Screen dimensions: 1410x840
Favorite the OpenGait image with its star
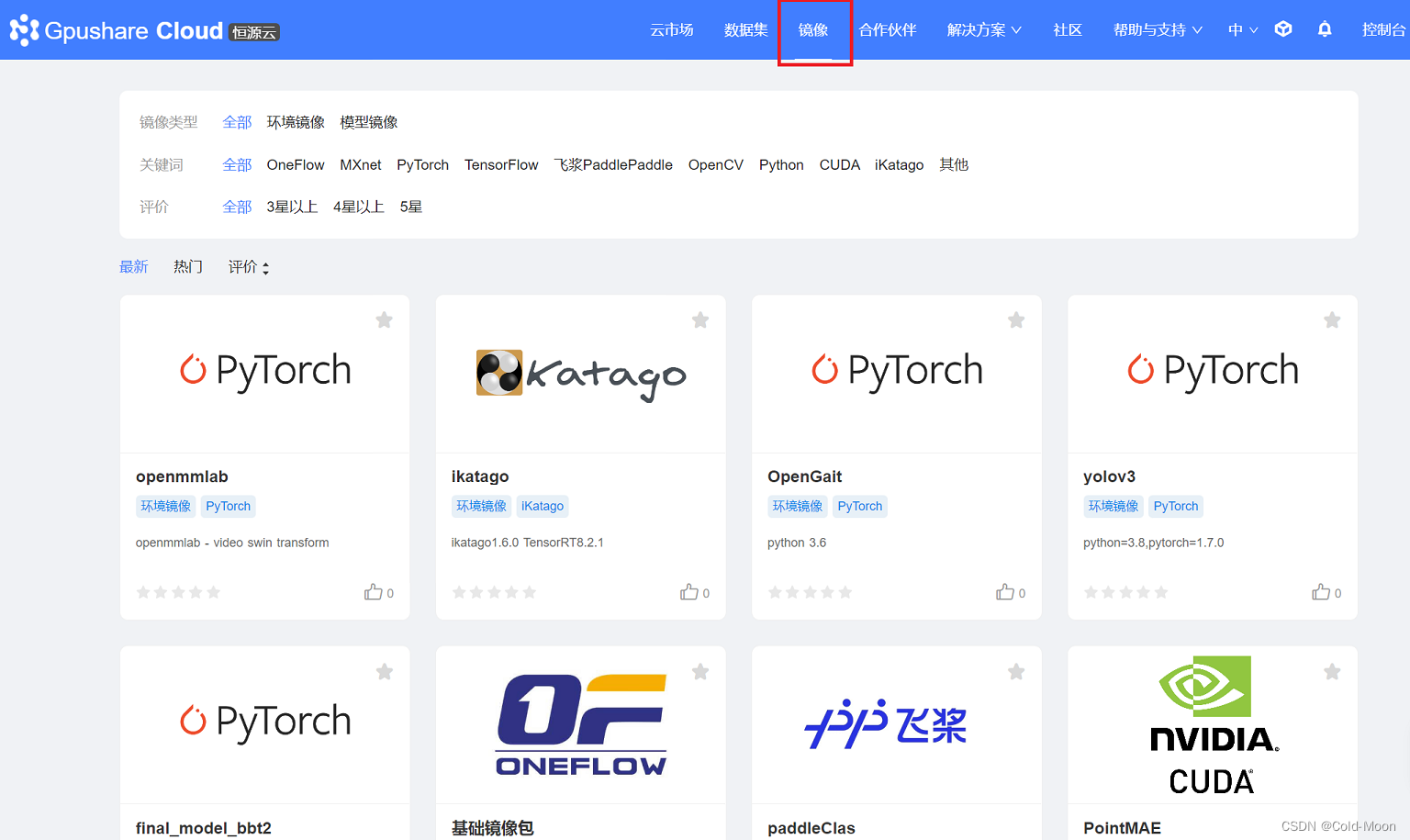(x=1016, y=319)
